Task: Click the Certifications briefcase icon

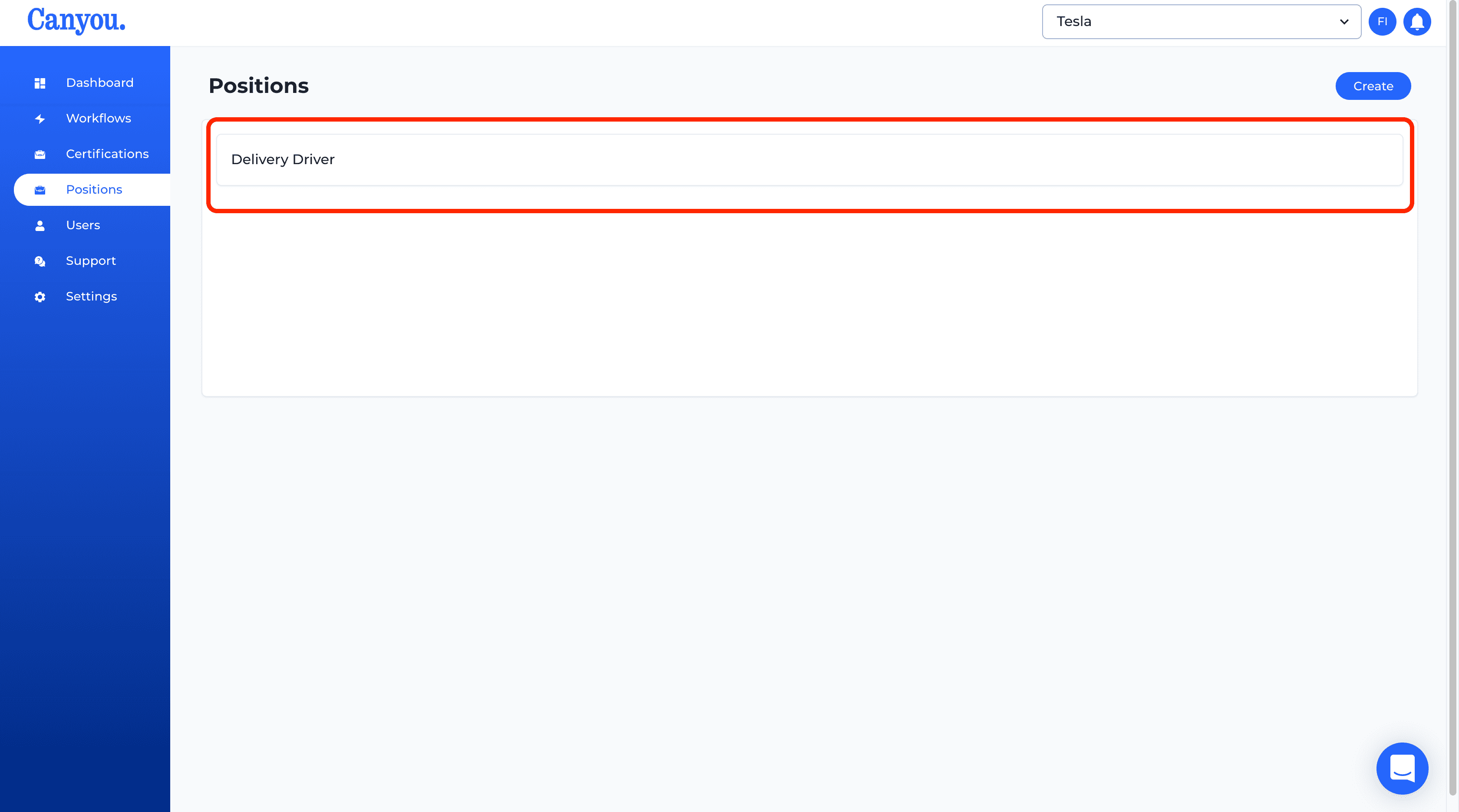Action: click(40, 155)
